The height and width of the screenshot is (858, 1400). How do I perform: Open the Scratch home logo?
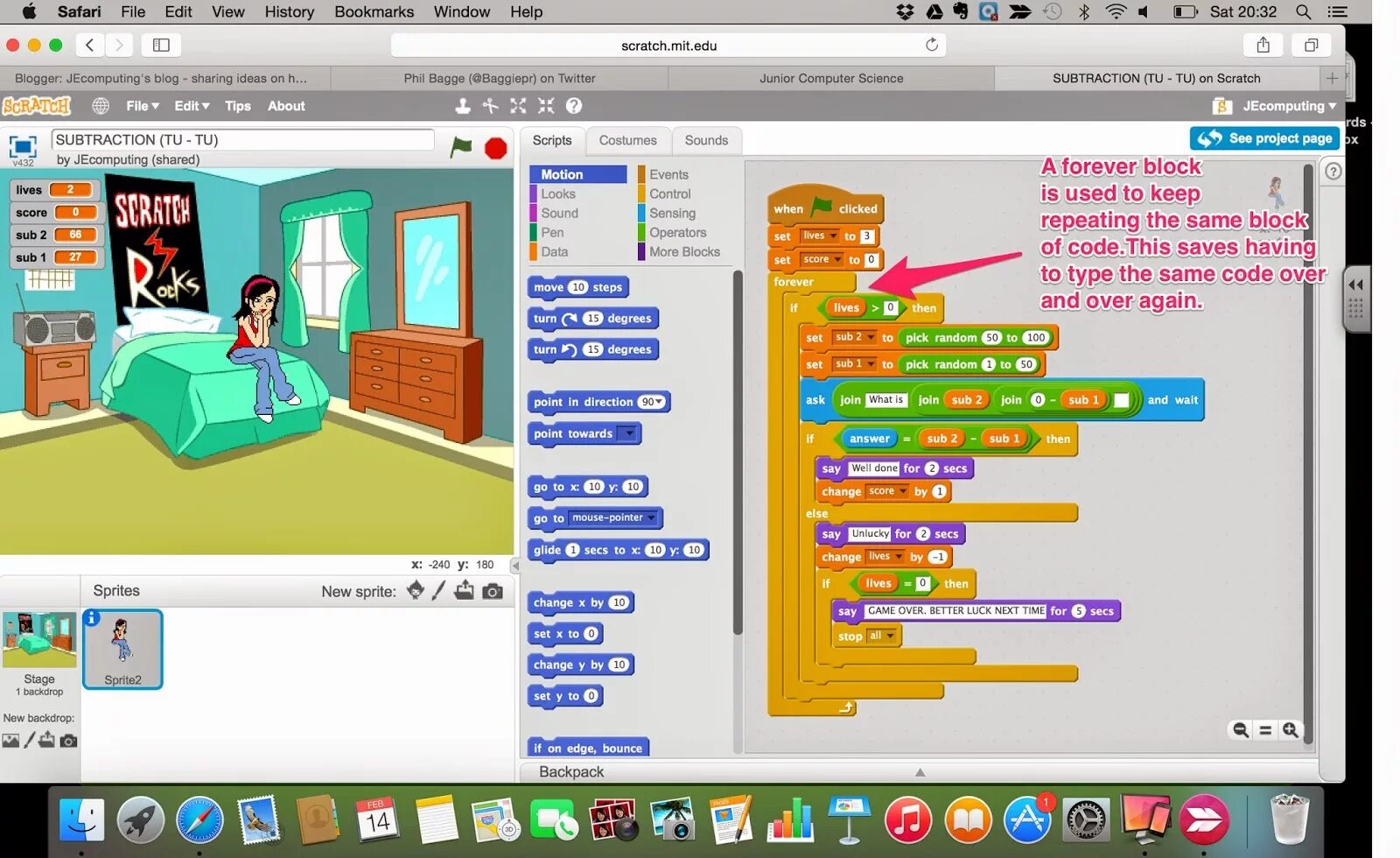pos(36,106)
